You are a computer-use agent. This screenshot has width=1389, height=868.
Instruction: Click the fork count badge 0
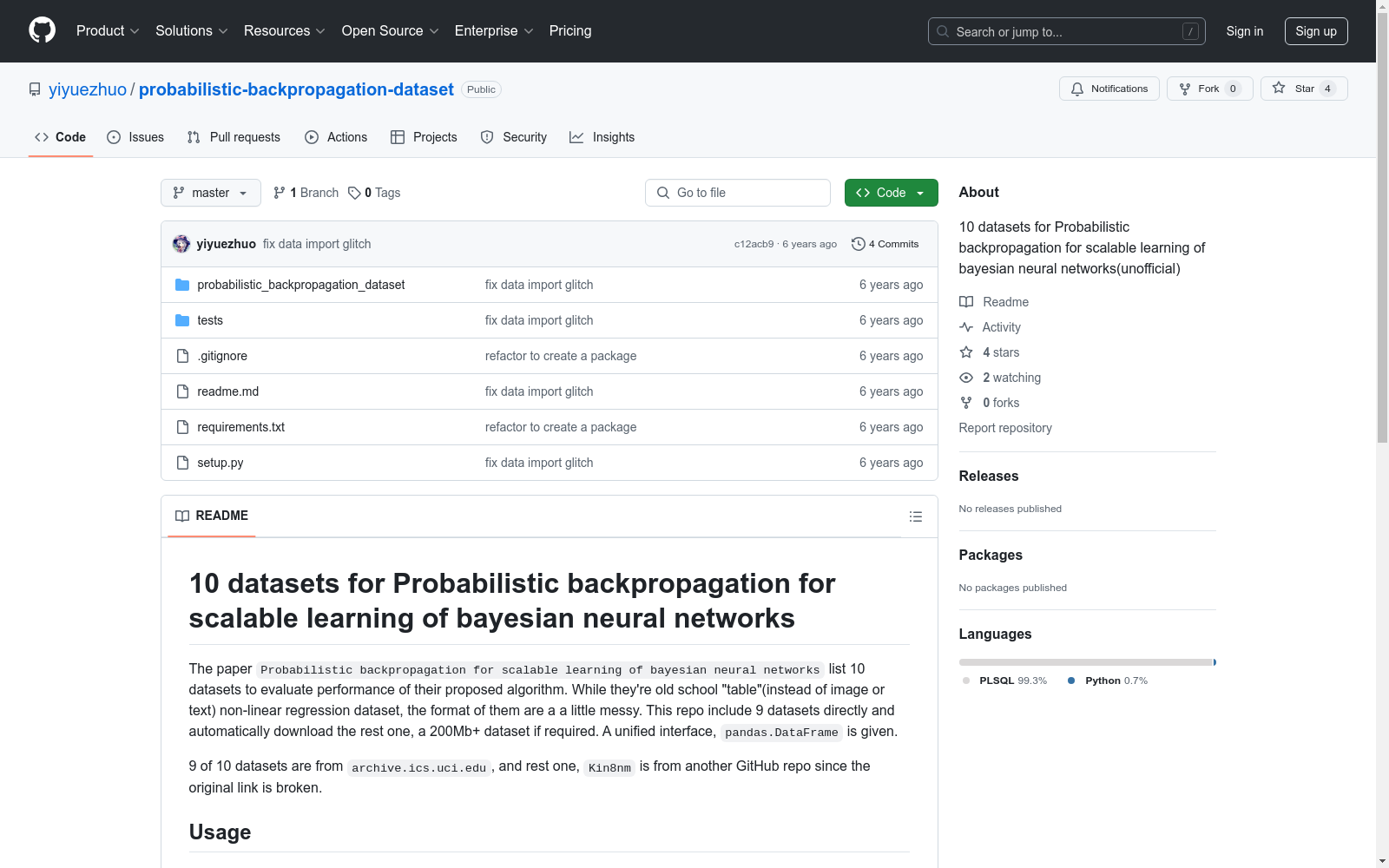(x=1233, y=89)
